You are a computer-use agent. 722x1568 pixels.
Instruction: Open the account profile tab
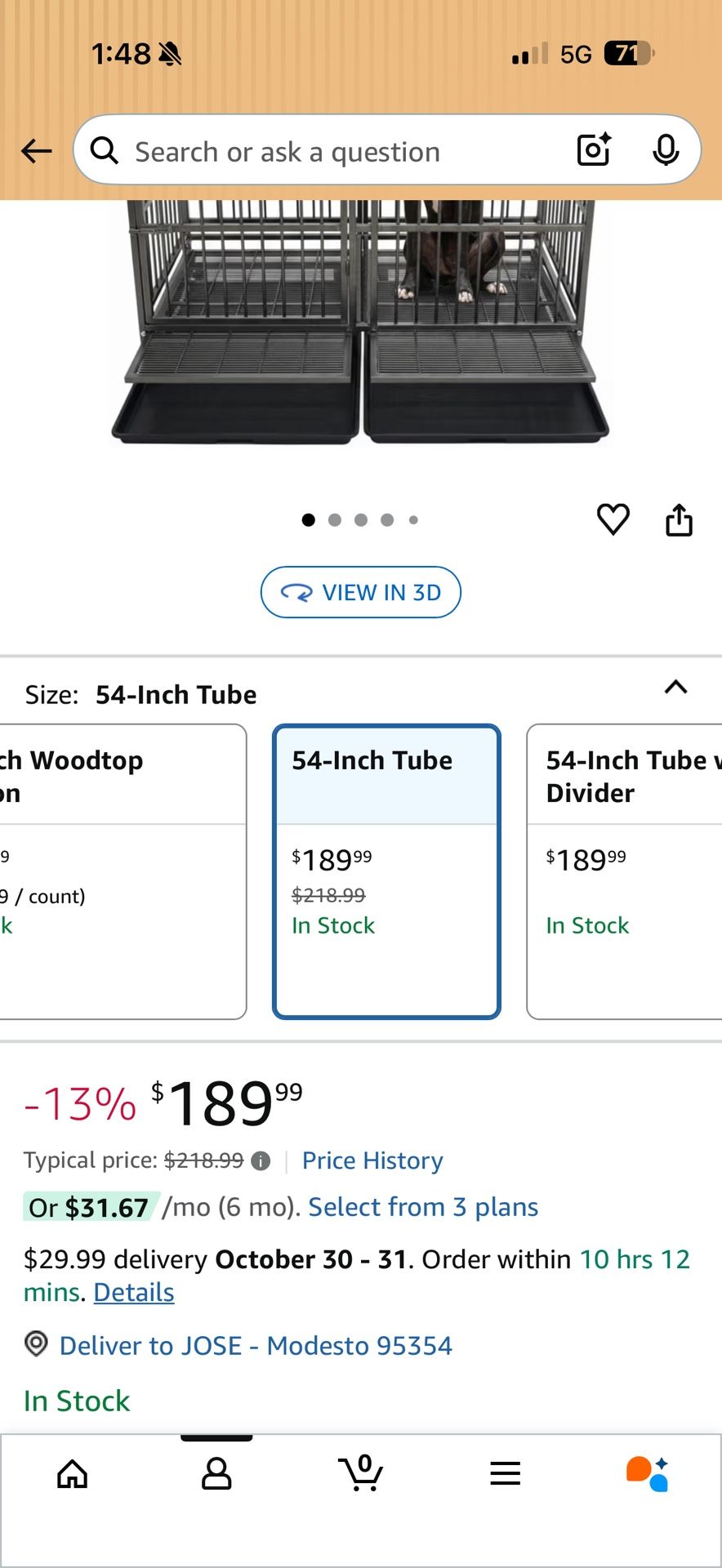pos(216,1474)
